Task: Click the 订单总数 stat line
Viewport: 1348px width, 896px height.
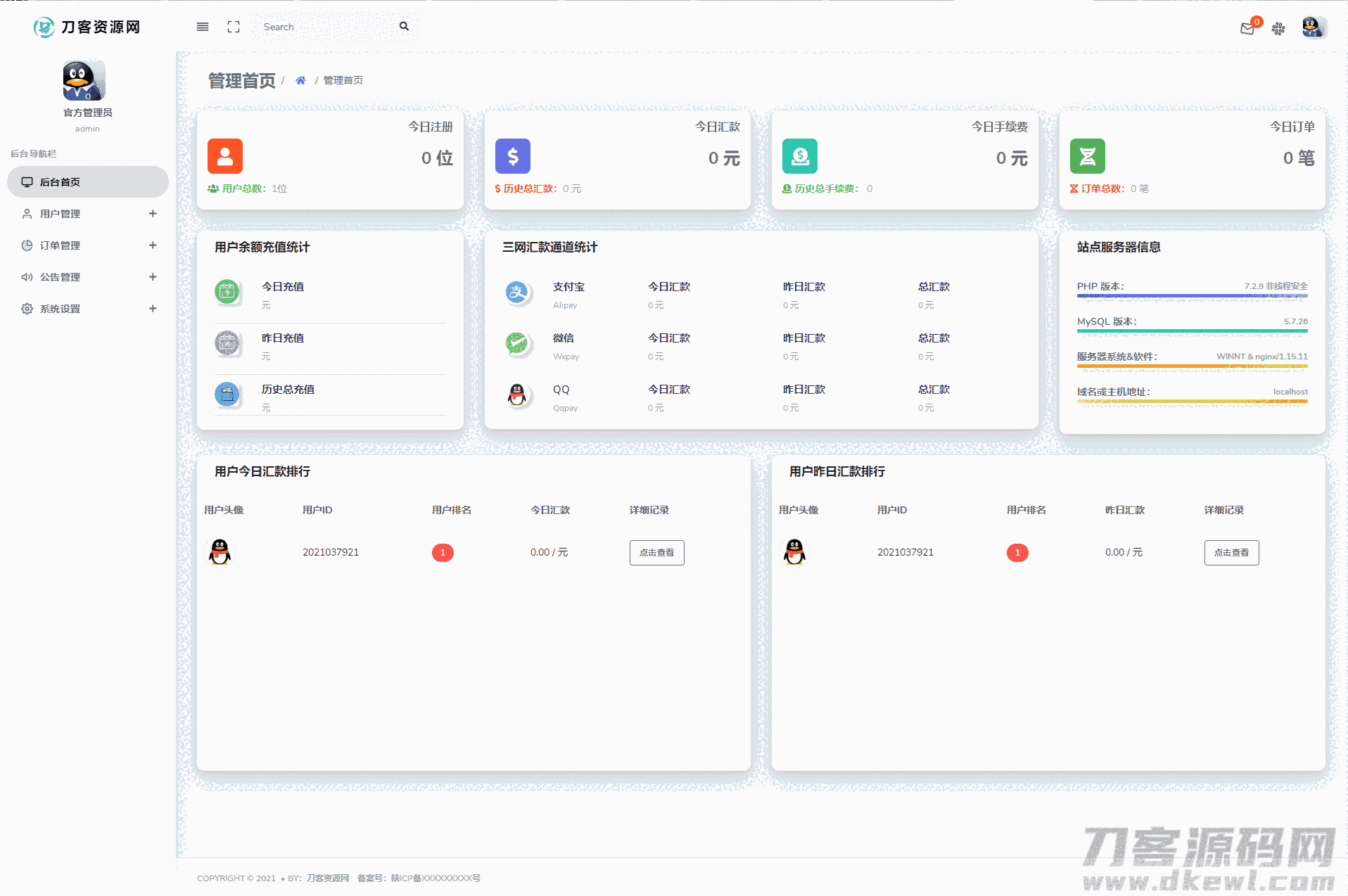Action: (1109, 188)
